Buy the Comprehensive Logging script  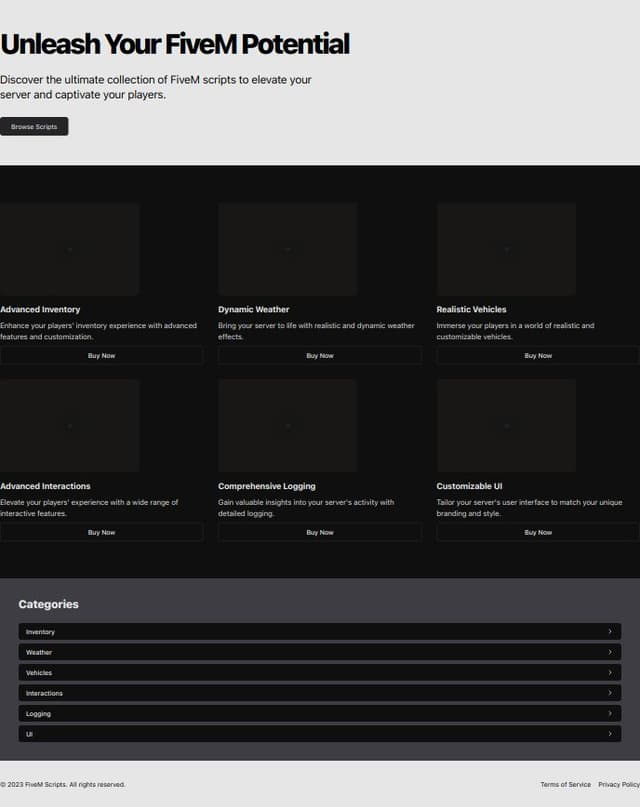(x=319, y=532)
